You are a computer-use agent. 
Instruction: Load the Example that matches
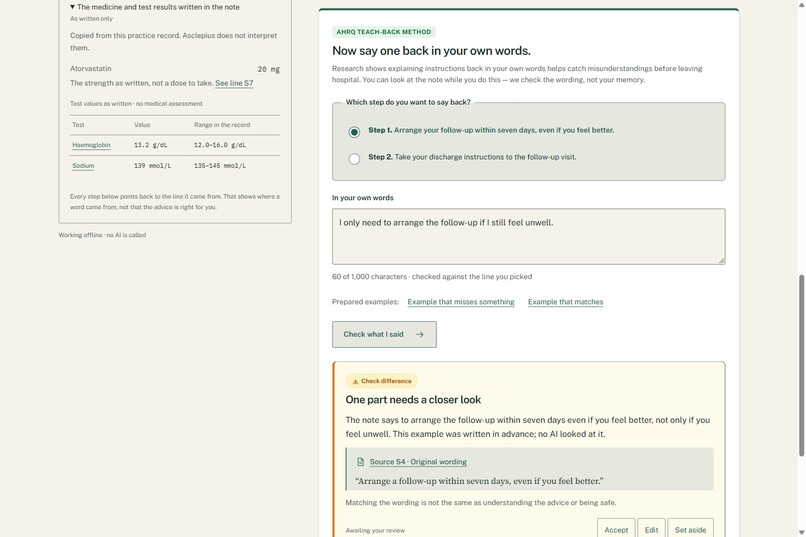tap(565, 302)
